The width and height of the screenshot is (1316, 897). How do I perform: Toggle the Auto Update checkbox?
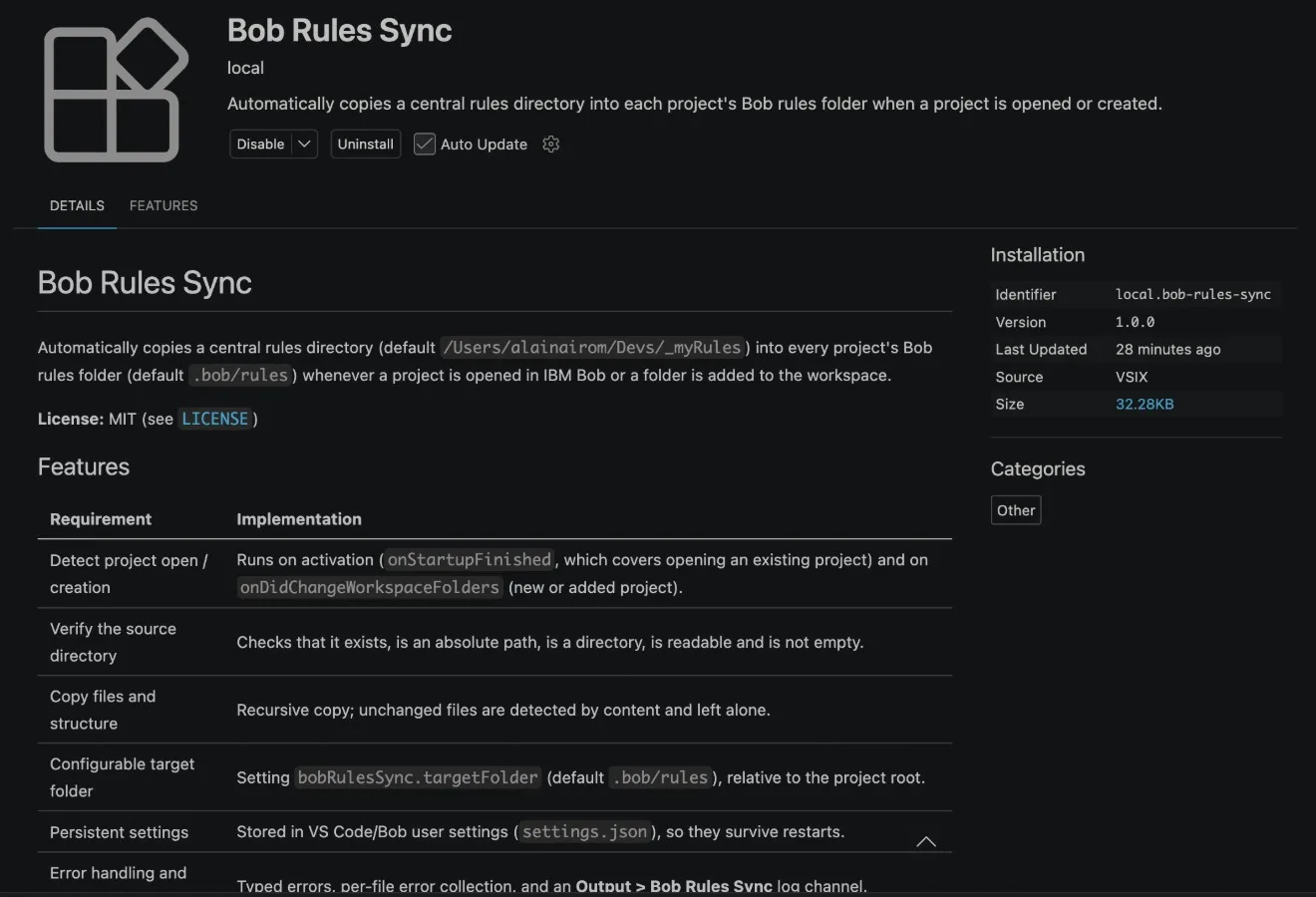[425, 145]
